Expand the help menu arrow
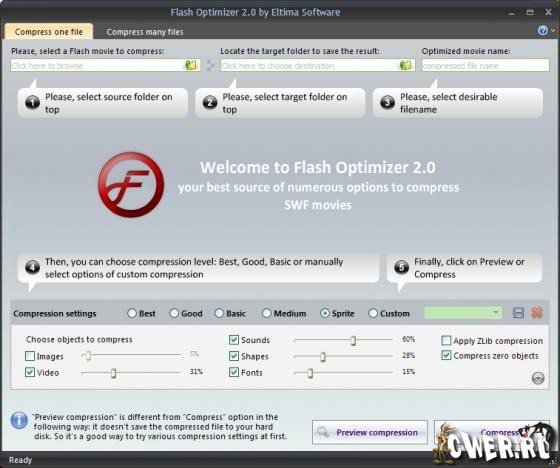This screenshot has width=560, height=468. coord(553,31)
